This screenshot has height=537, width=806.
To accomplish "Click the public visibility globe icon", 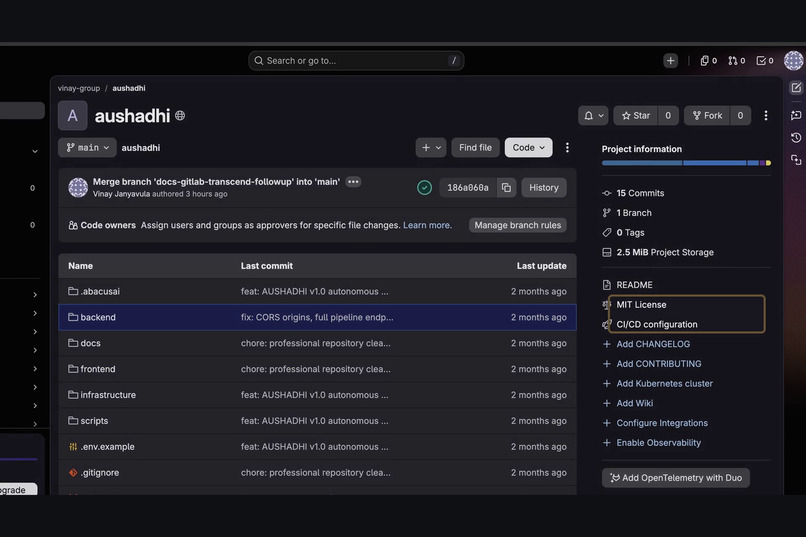I will [x=180, y=116].
